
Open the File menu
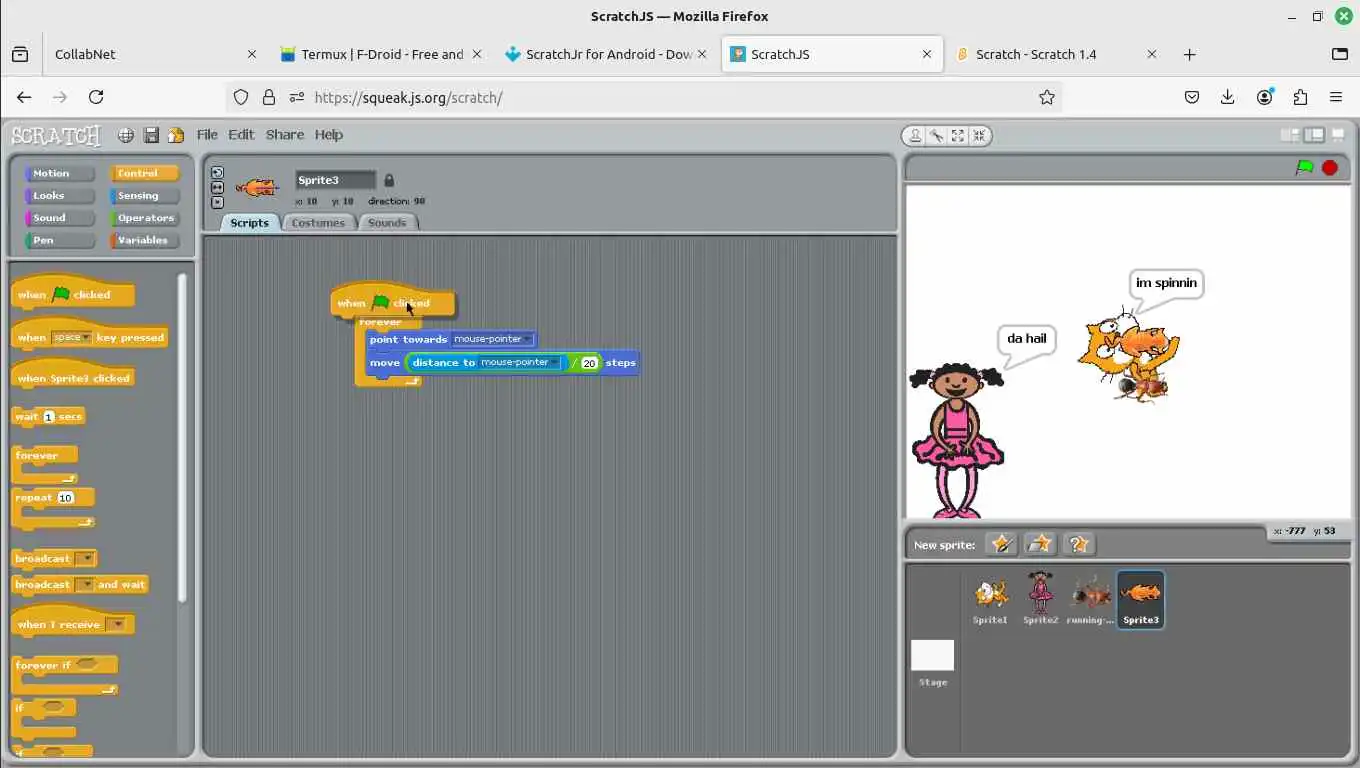pos(207,135)
